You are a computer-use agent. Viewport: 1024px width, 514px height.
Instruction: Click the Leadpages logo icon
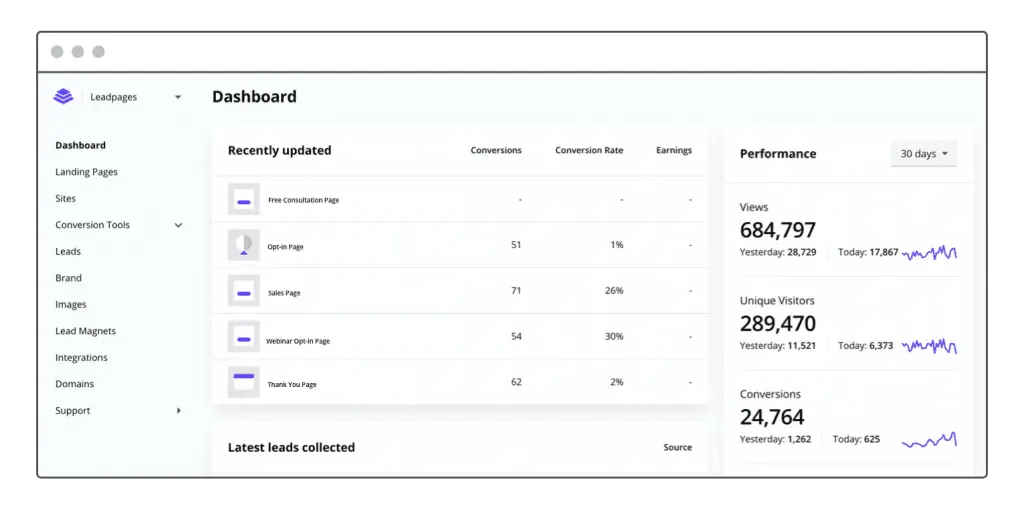[x=64, y=97]
